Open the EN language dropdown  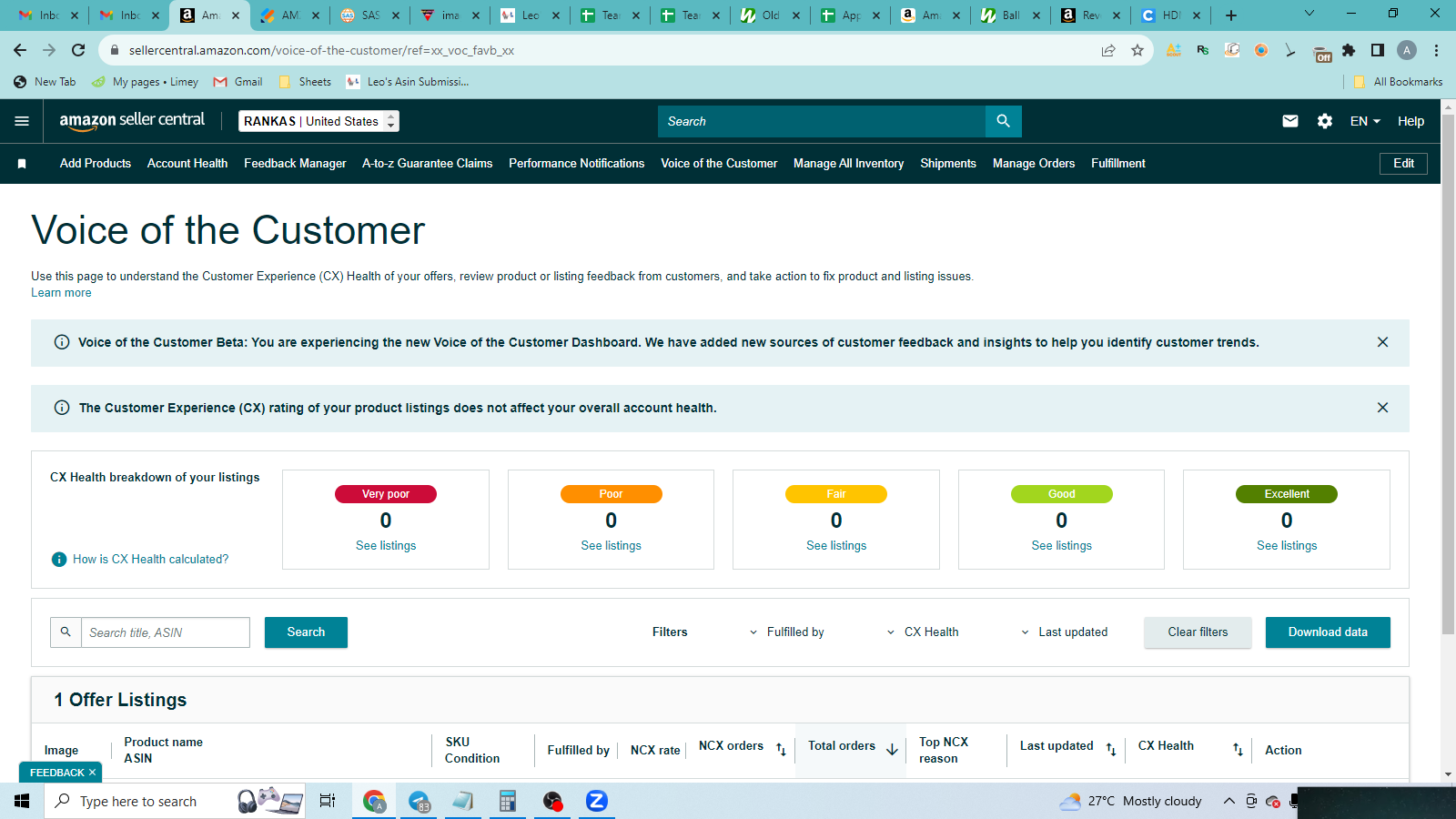pyautogui.click(x=1365, y=121)
